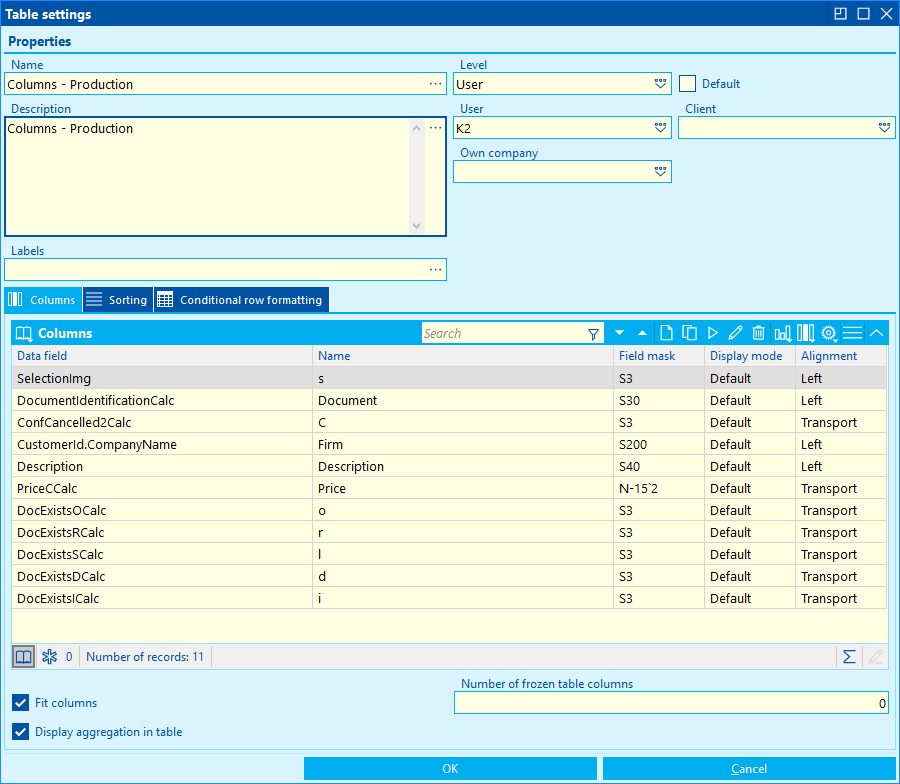Open the hamburger menu in Columns toolbar
The height and width of the screenshot is (784, 900).
[852, 333]
